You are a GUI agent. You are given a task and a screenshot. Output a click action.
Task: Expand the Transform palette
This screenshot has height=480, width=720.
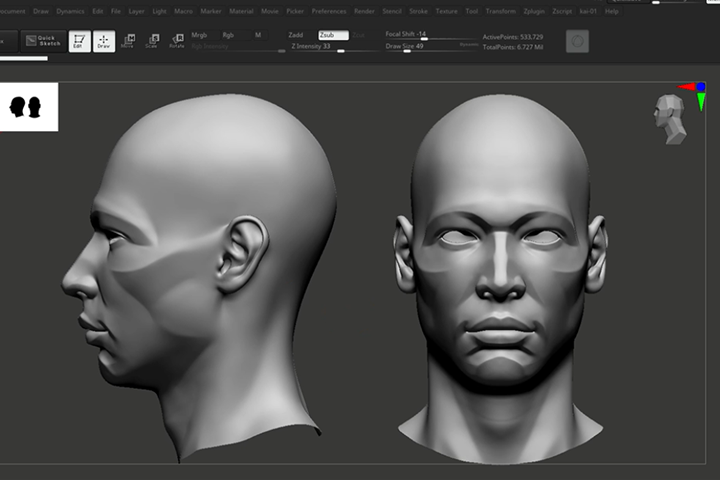tap(501, 11)
